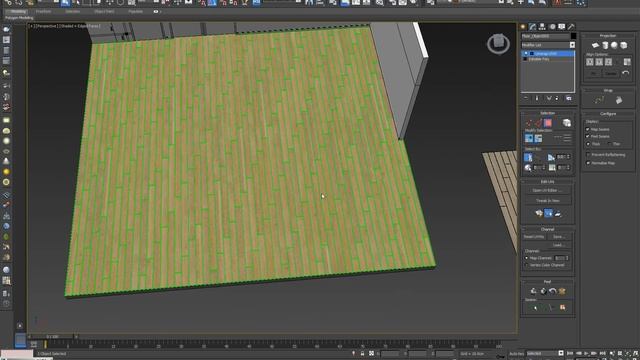Select Polygon sub-object mode
Viewport: 640px width, 360px height.
pyautogui.click(x=548, y=123)
